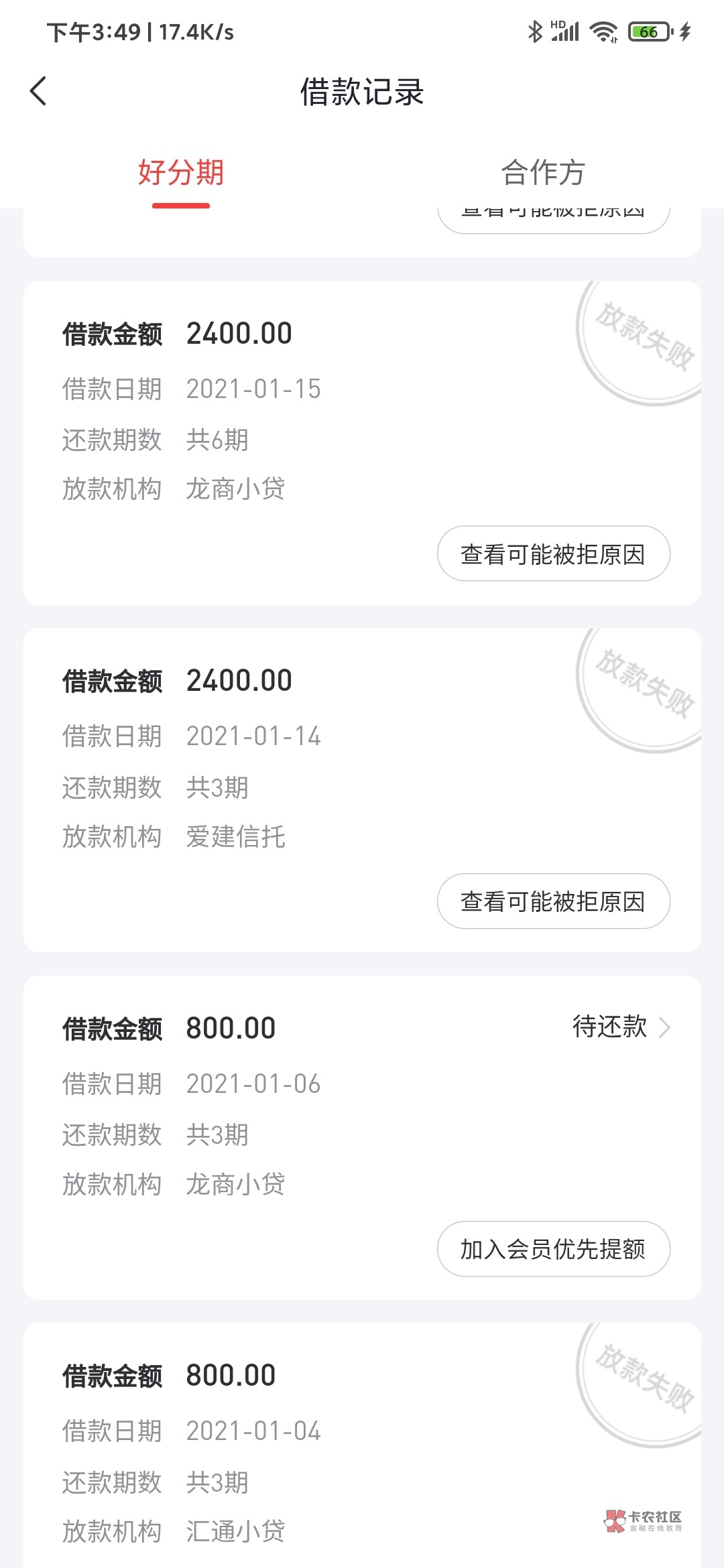The height and width of the screenshot is (1568, 724).
Task: Switch to the 合作方 tab
Action: click(x=543, y=173)
